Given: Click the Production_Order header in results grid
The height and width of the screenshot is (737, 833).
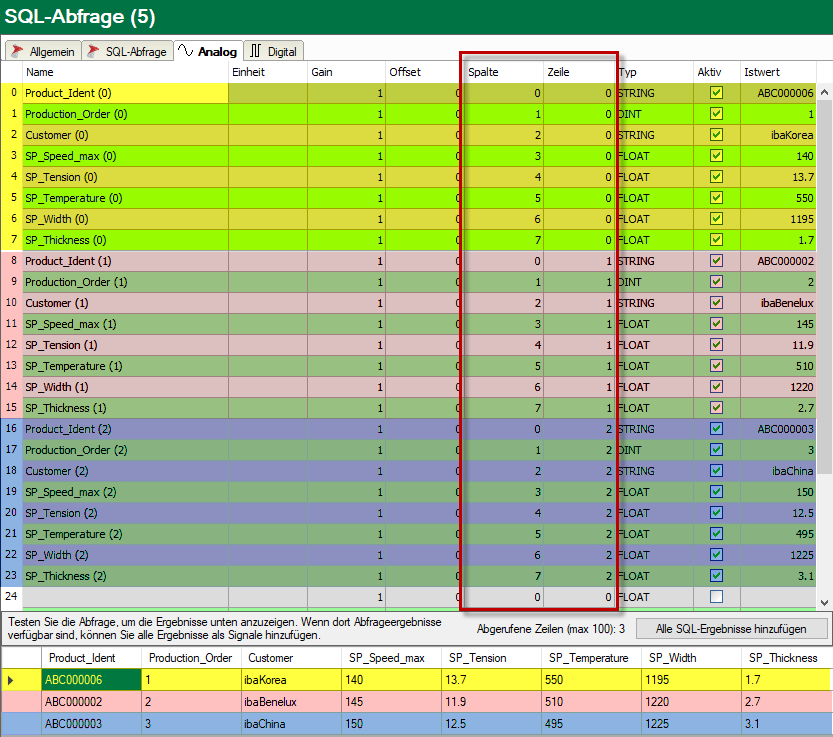Looking at the screenshot, I should 191,658.
